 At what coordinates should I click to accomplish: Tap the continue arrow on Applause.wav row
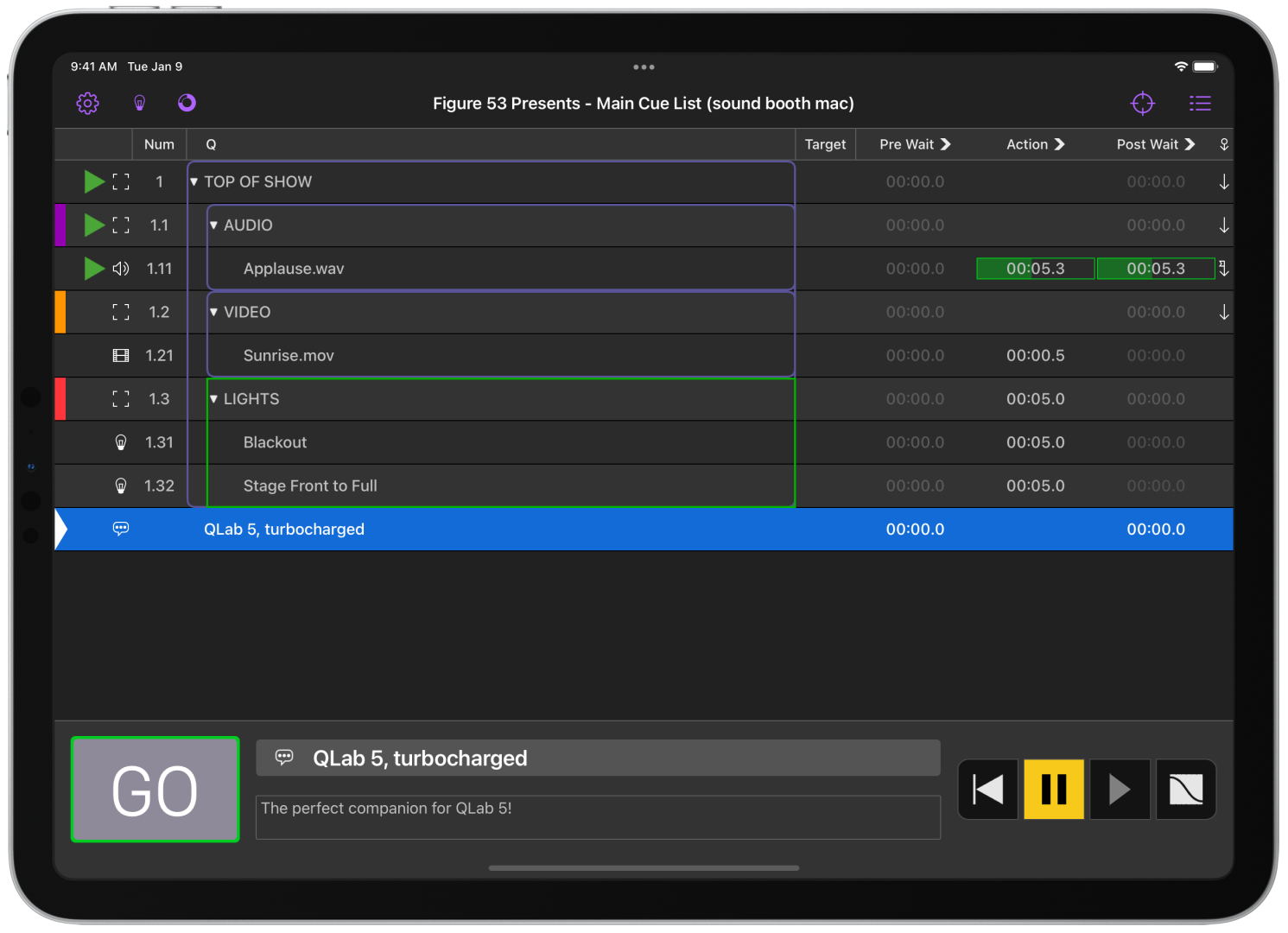(x=1224, y=269)
